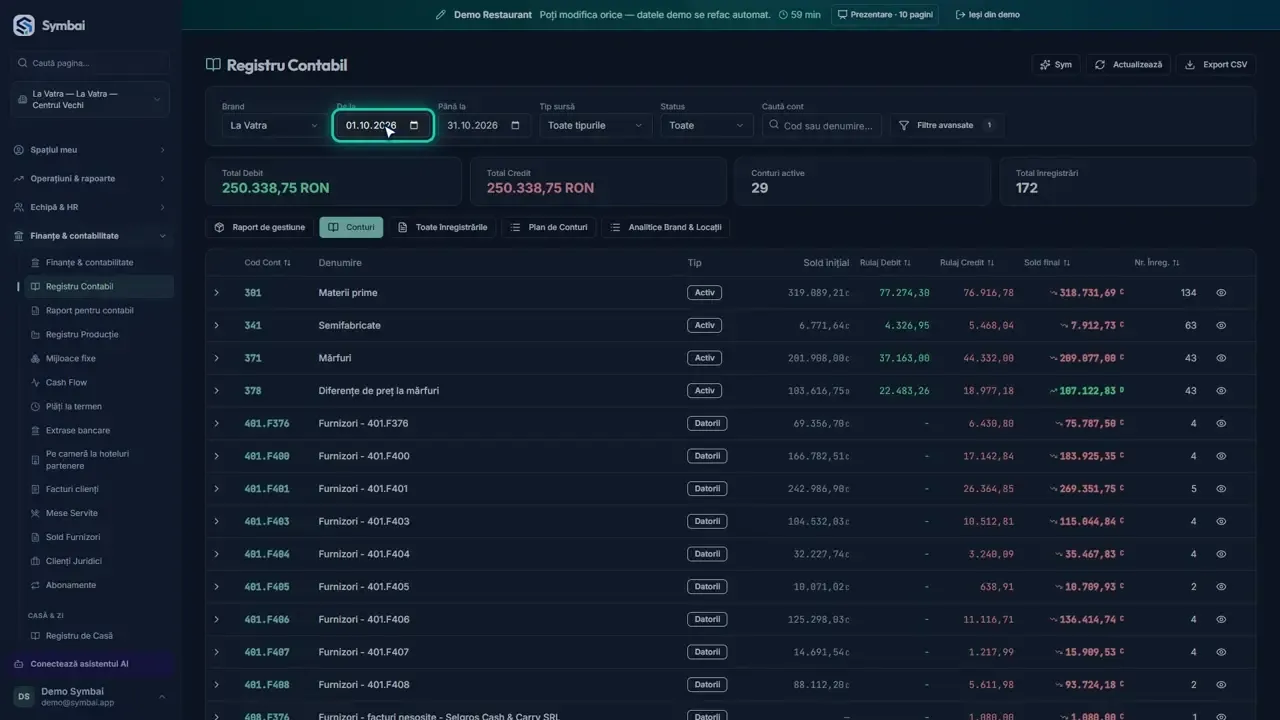This screenshot has width=1280, height=720.
Task: Sort table by Cod Cont column header
Action: [x=267, y=263]
